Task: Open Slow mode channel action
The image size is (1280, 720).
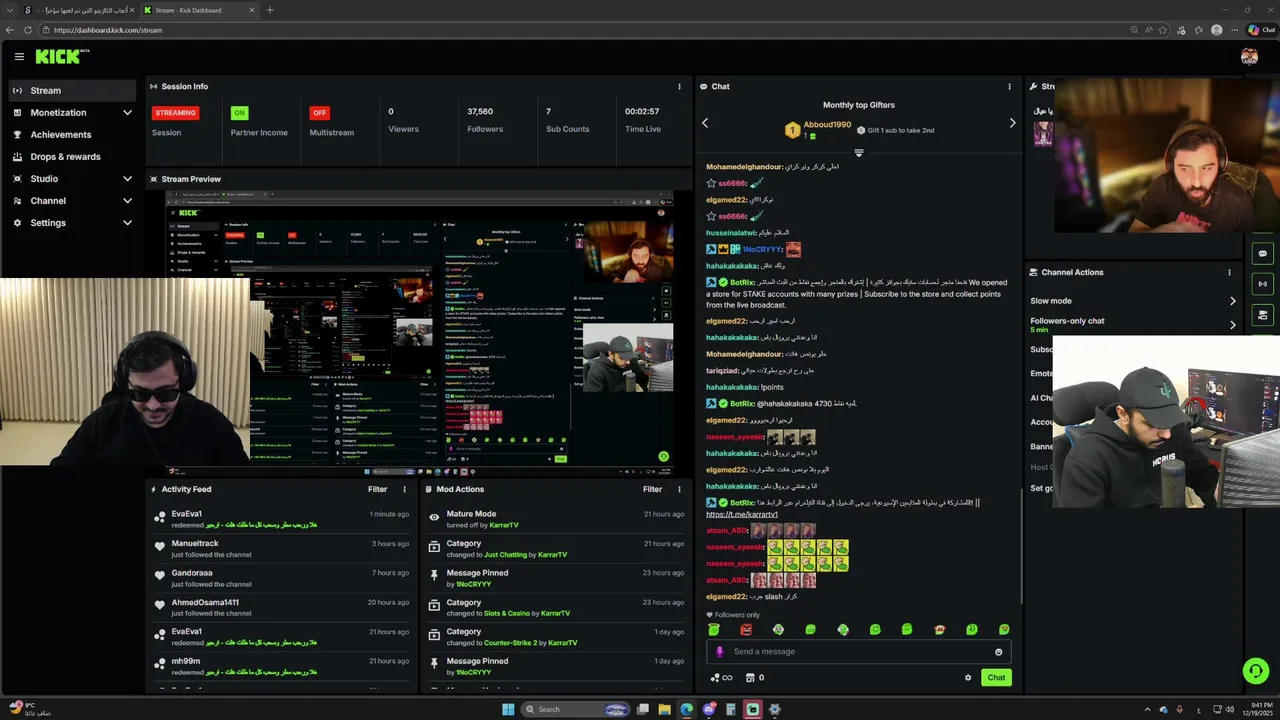Action: click(1133, 301)
